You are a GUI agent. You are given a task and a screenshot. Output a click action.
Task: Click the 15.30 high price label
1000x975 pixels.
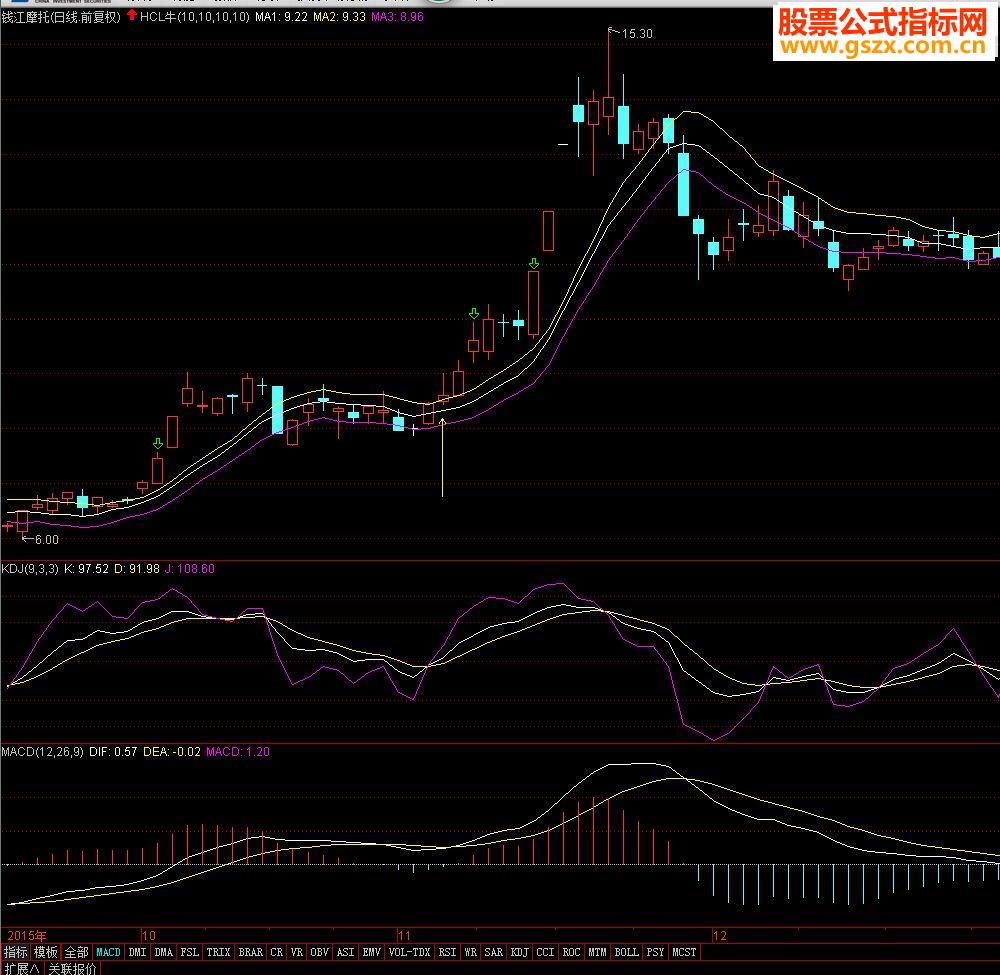[x=637, y=34]
